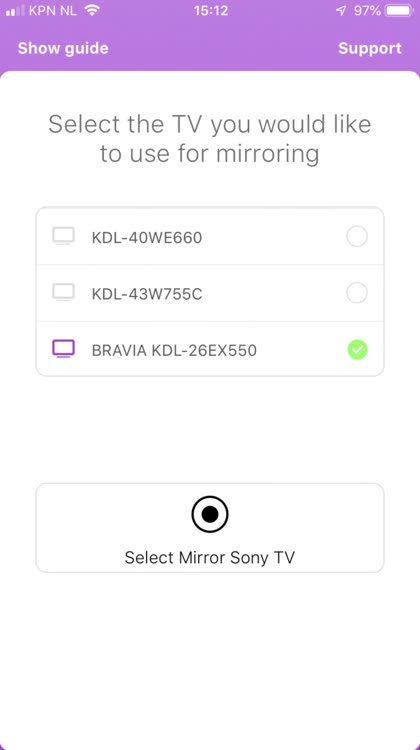Tap the cellular signal bars icon

pos(15,11)
